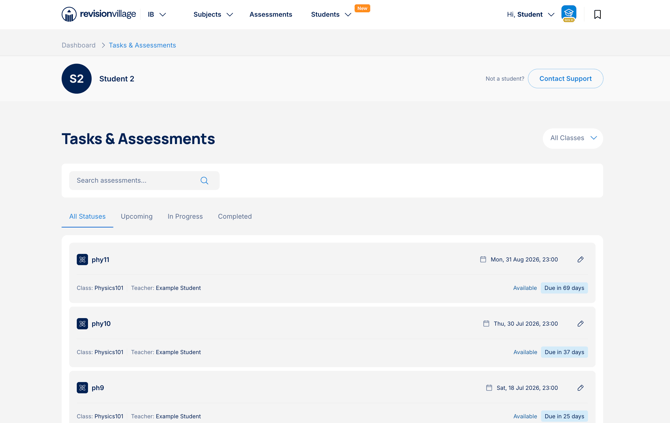This screenshot has height=423, width=670.
Task: Expand the Hi, Student account menu
Action: click(530, 15)
